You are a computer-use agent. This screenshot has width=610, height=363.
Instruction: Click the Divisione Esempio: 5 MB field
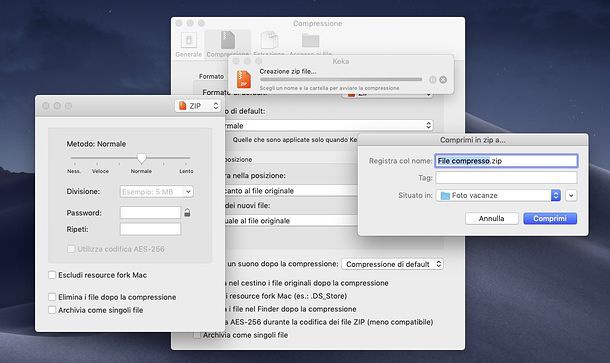[152, 191]
